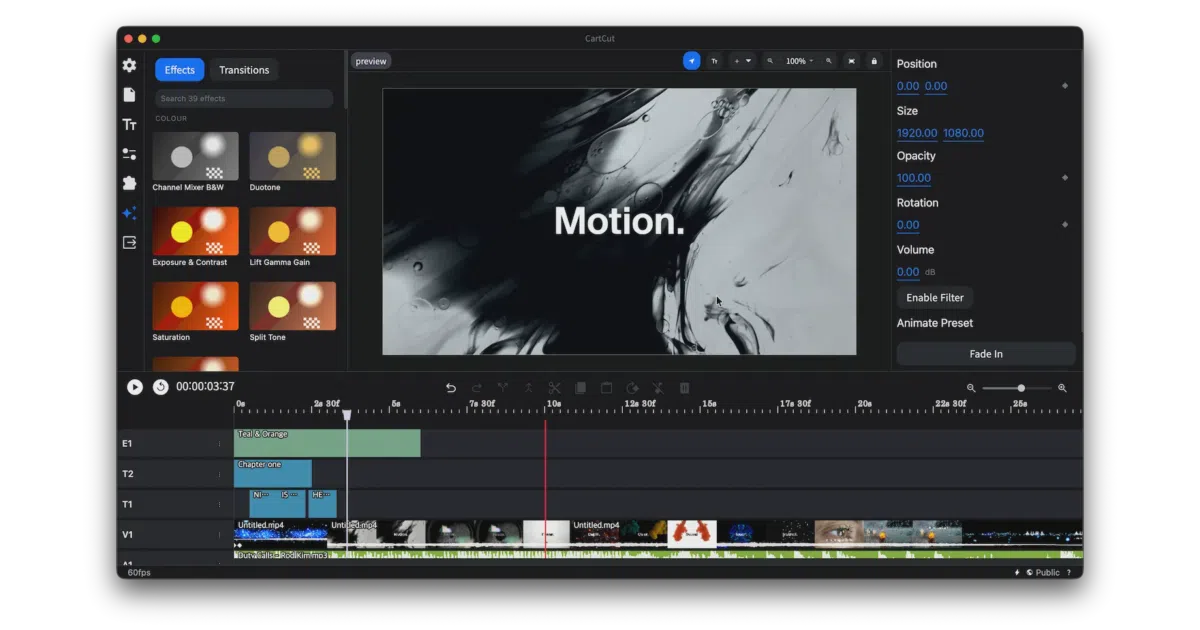Select the sparkle effects icon in sidebar
Screen dimensions: 1200x630
click(129, 213)
